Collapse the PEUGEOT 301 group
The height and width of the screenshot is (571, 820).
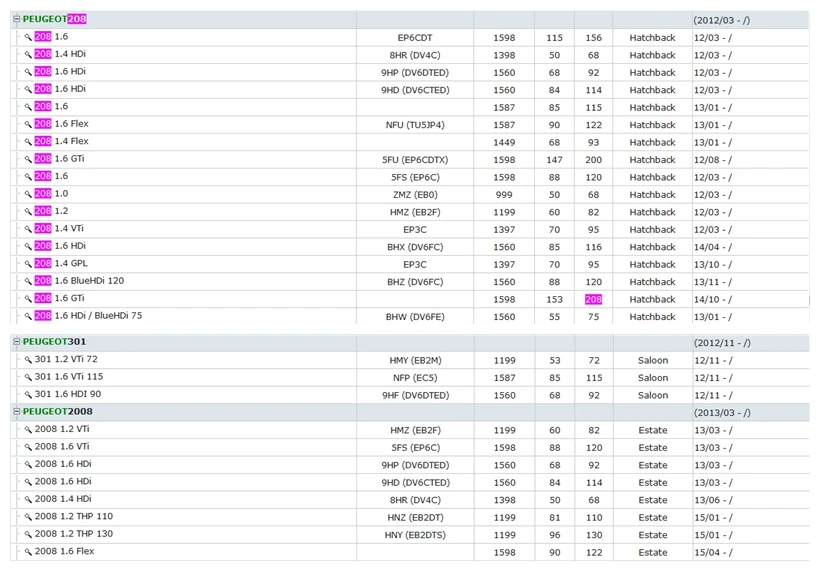16,342
